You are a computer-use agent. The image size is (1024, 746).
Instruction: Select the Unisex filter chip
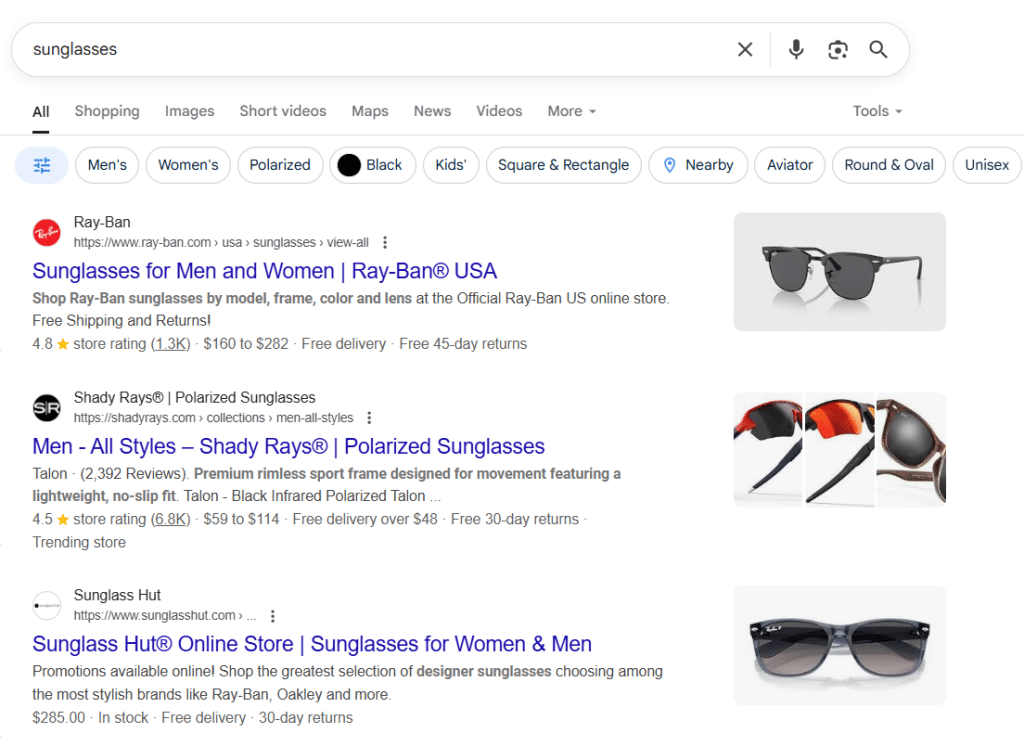coord(987,165)
